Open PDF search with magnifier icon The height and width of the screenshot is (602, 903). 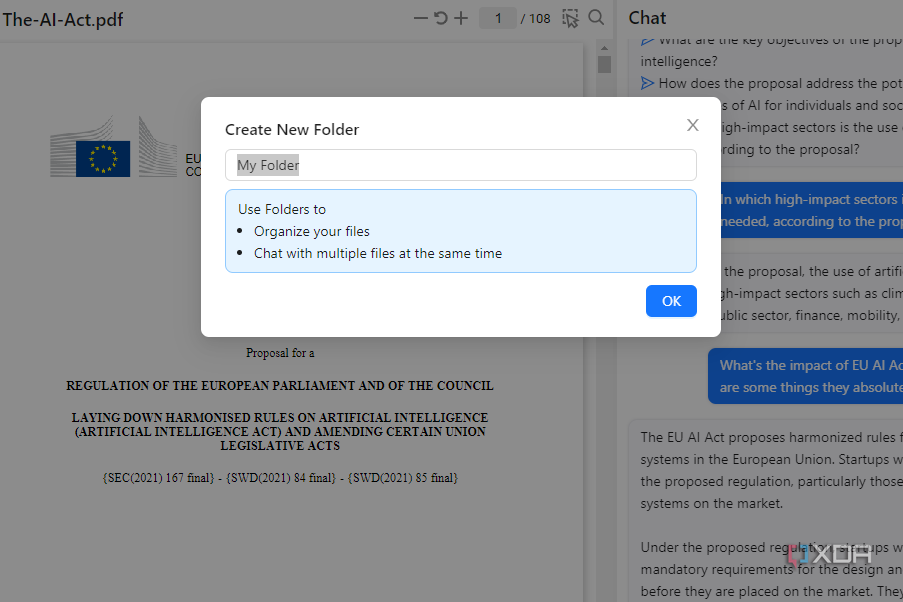(x=596, y=18)
